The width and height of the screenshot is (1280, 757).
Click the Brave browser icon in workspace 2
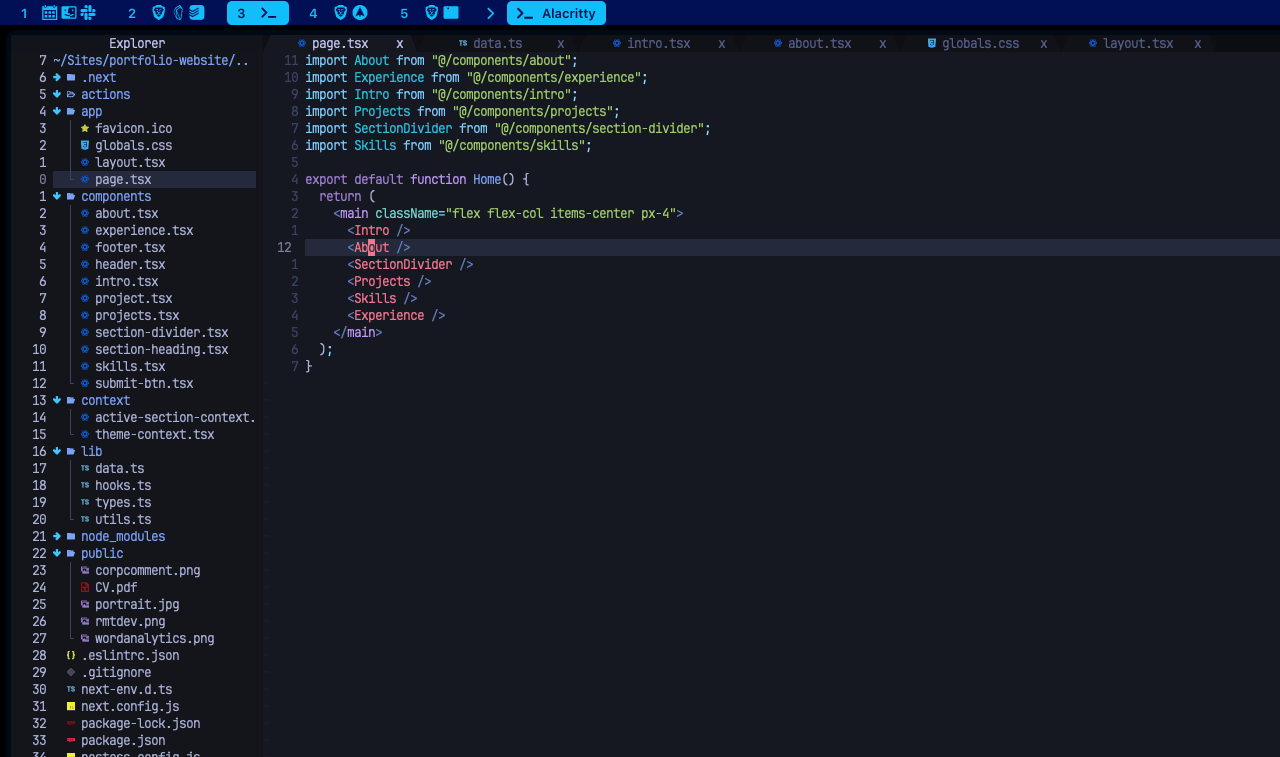(159, 13)
